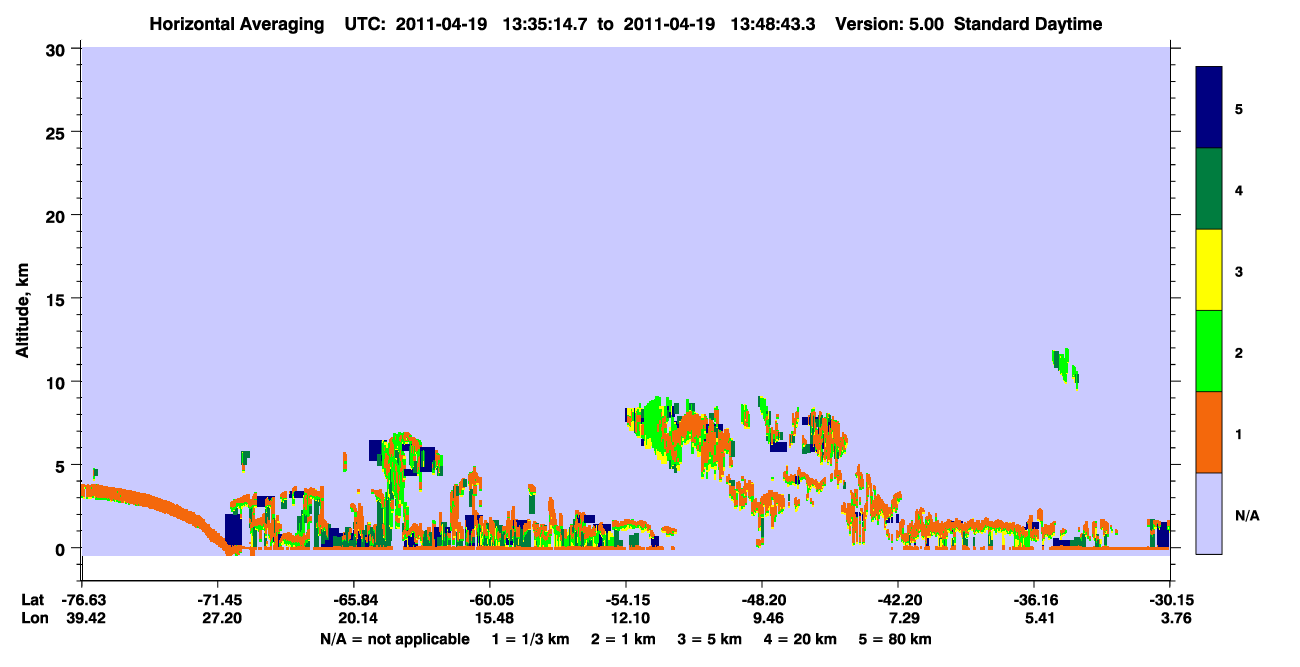Click the dark blue colorbar segment labeled 5
This screenshot has width=1300, height=667.
1209,108
